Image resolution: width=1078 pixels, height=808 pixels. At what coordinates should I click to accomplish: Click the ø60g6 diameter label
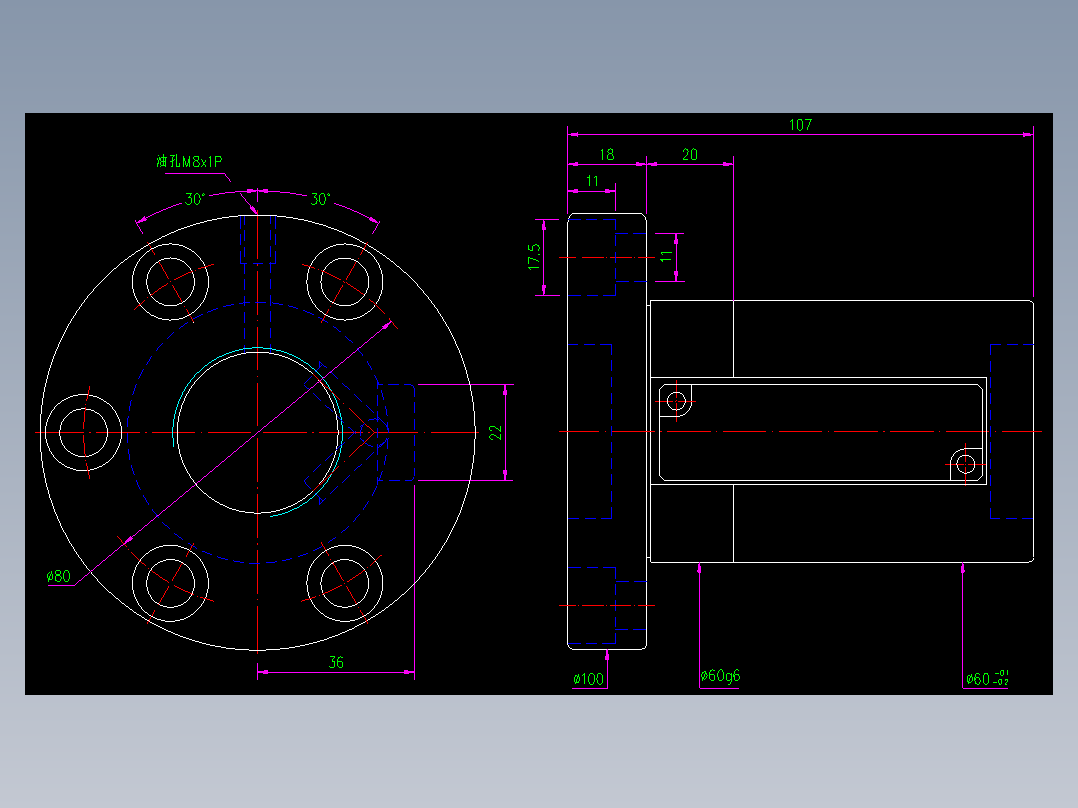click(x=720, y=676)
